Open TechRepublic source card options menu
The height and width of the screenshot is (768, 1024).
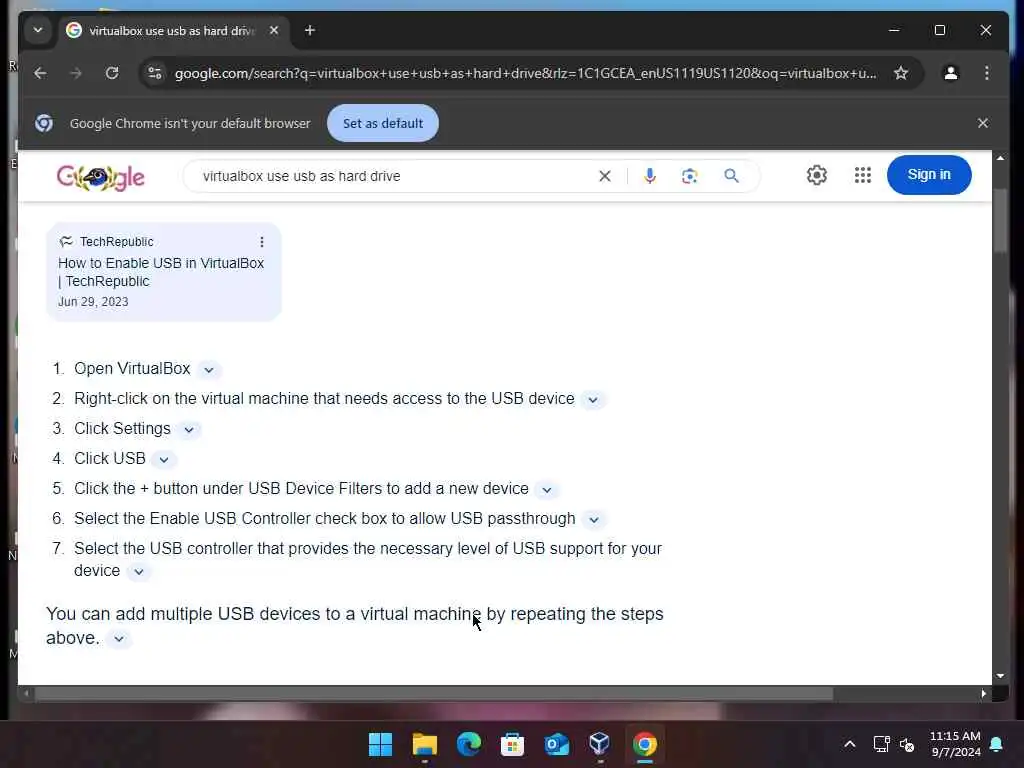point(262,242)
